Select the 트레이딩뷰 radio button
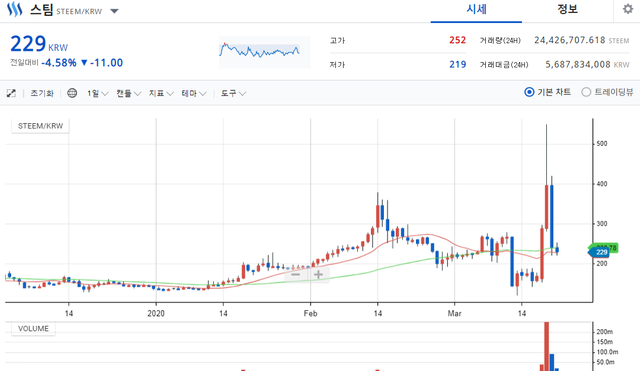The image size is (640, 371). coord(586,92)
